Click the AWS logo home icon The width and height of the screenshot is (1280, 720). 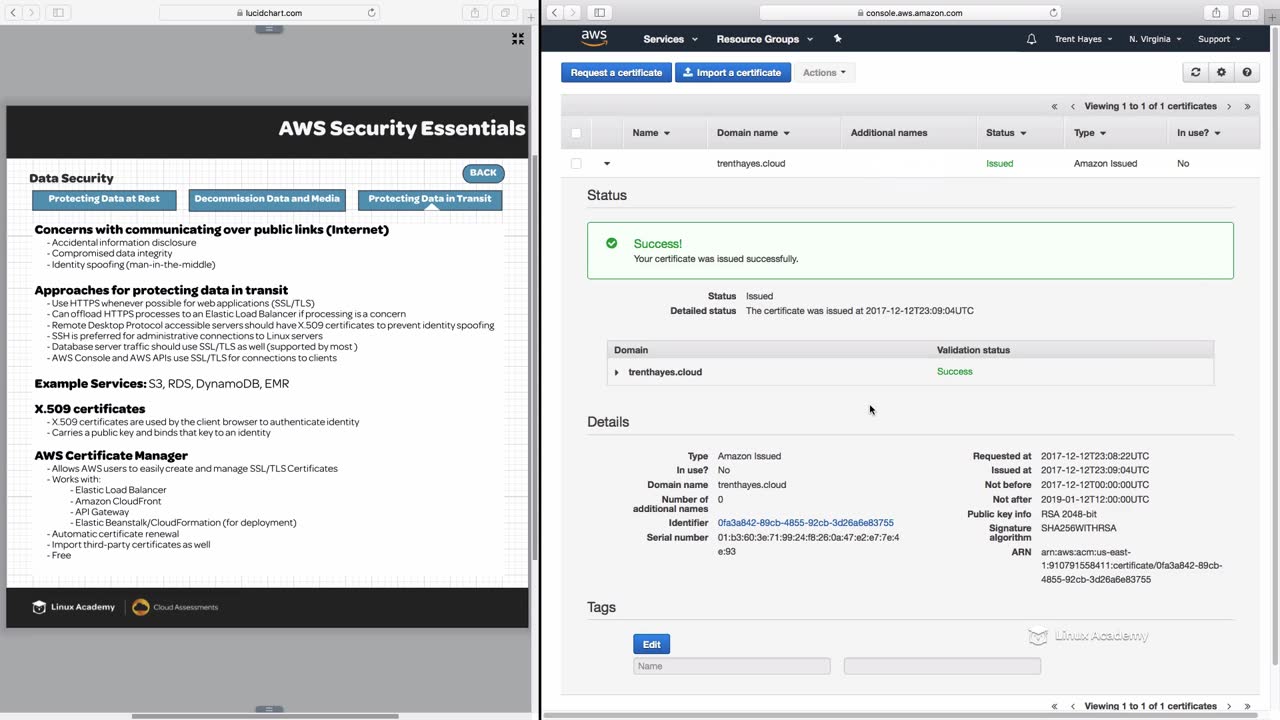[x=594, y=38]
